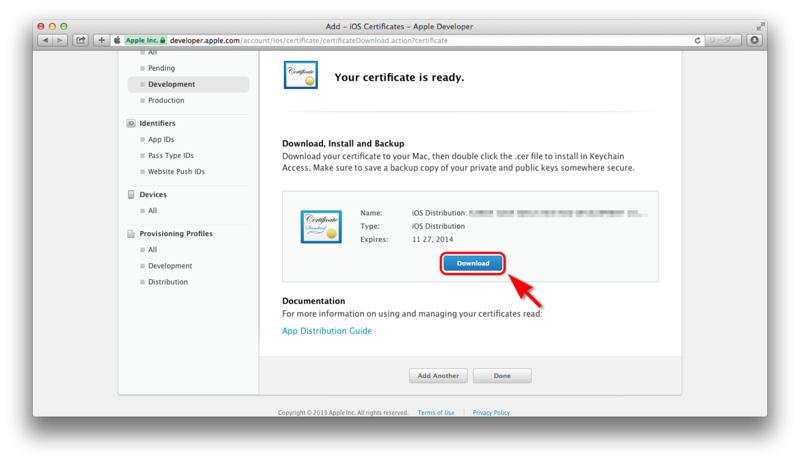800x462 pixels.
Task: Click the Apple Inc. secure certificate badge
Action: click(145, 40)
